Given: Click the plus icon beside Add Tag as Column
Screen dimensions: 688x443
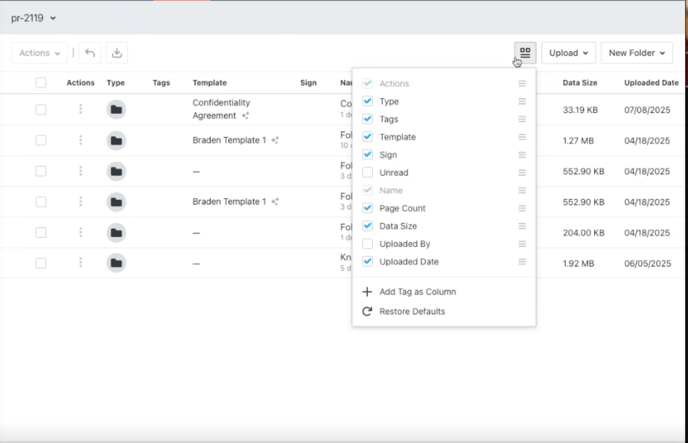Looking at the screenshot, I should point(367,292).
